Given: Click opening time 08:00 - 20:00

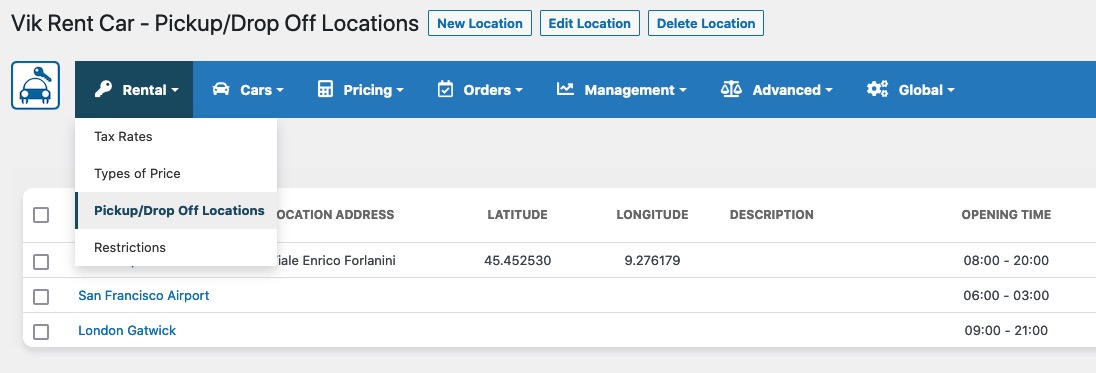Looking at the screenshot, I should [x=1006, y=261].
